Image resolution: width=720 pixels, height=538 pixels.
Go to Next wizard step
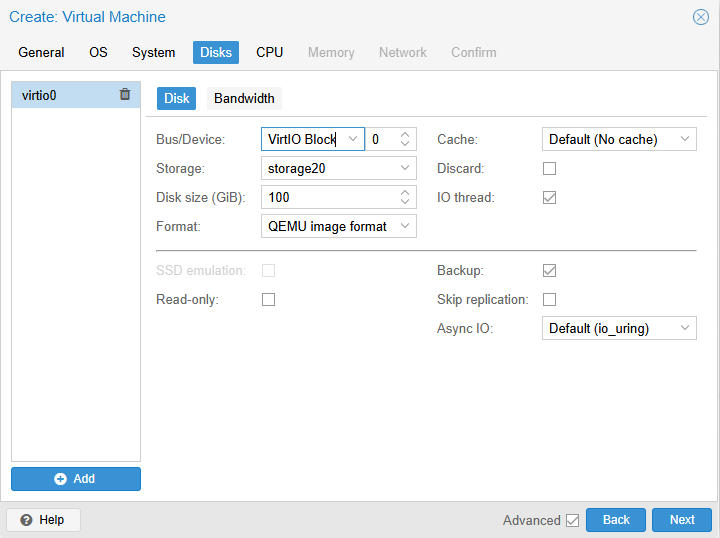682,520
